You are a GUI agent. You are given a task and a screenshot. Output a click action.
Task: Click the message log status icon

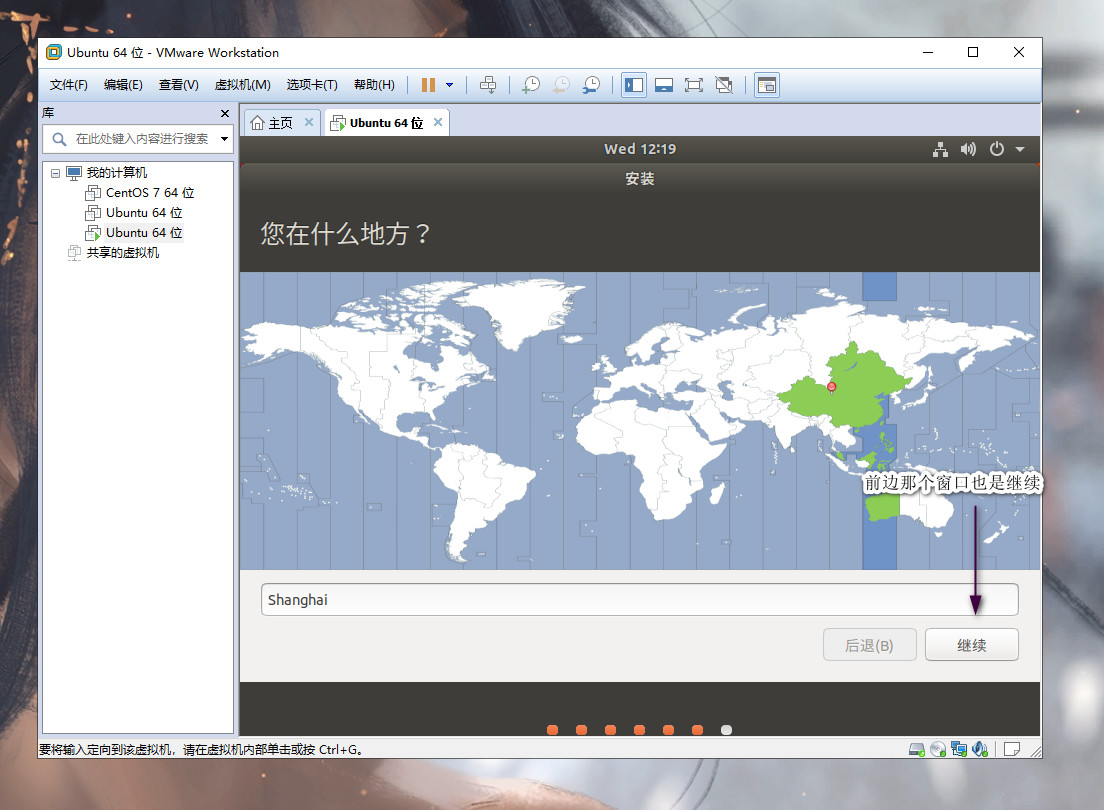[x=1012, y=749]
